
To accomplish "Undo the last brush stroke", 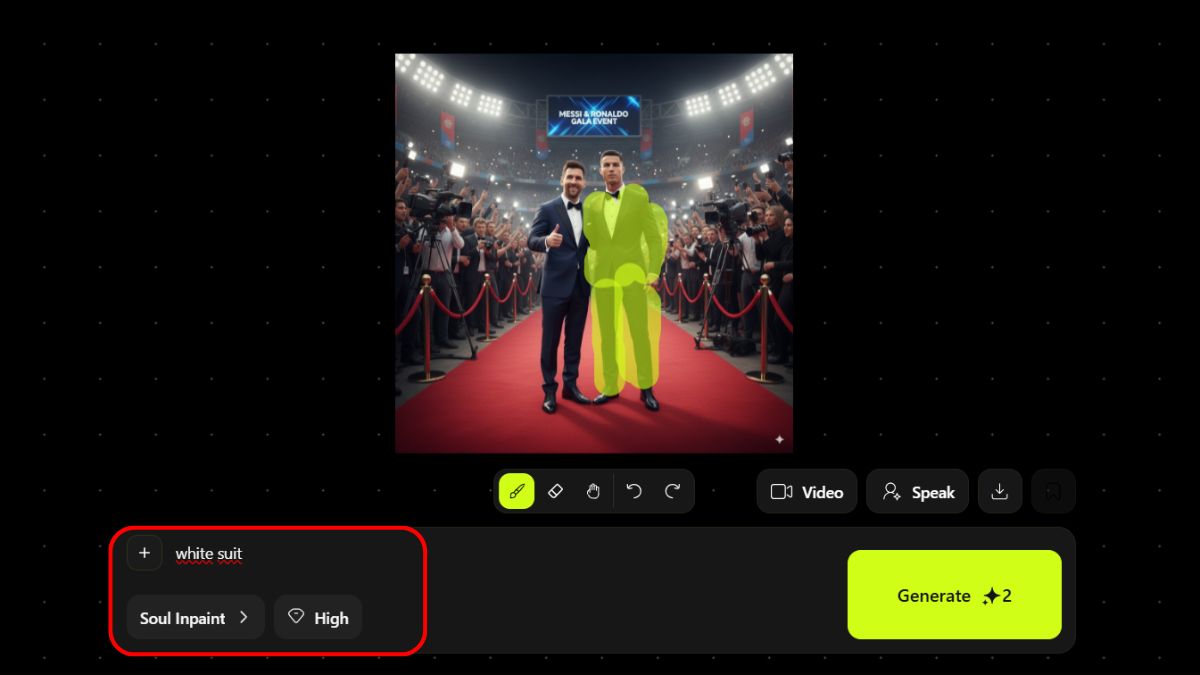I will 634,491.
